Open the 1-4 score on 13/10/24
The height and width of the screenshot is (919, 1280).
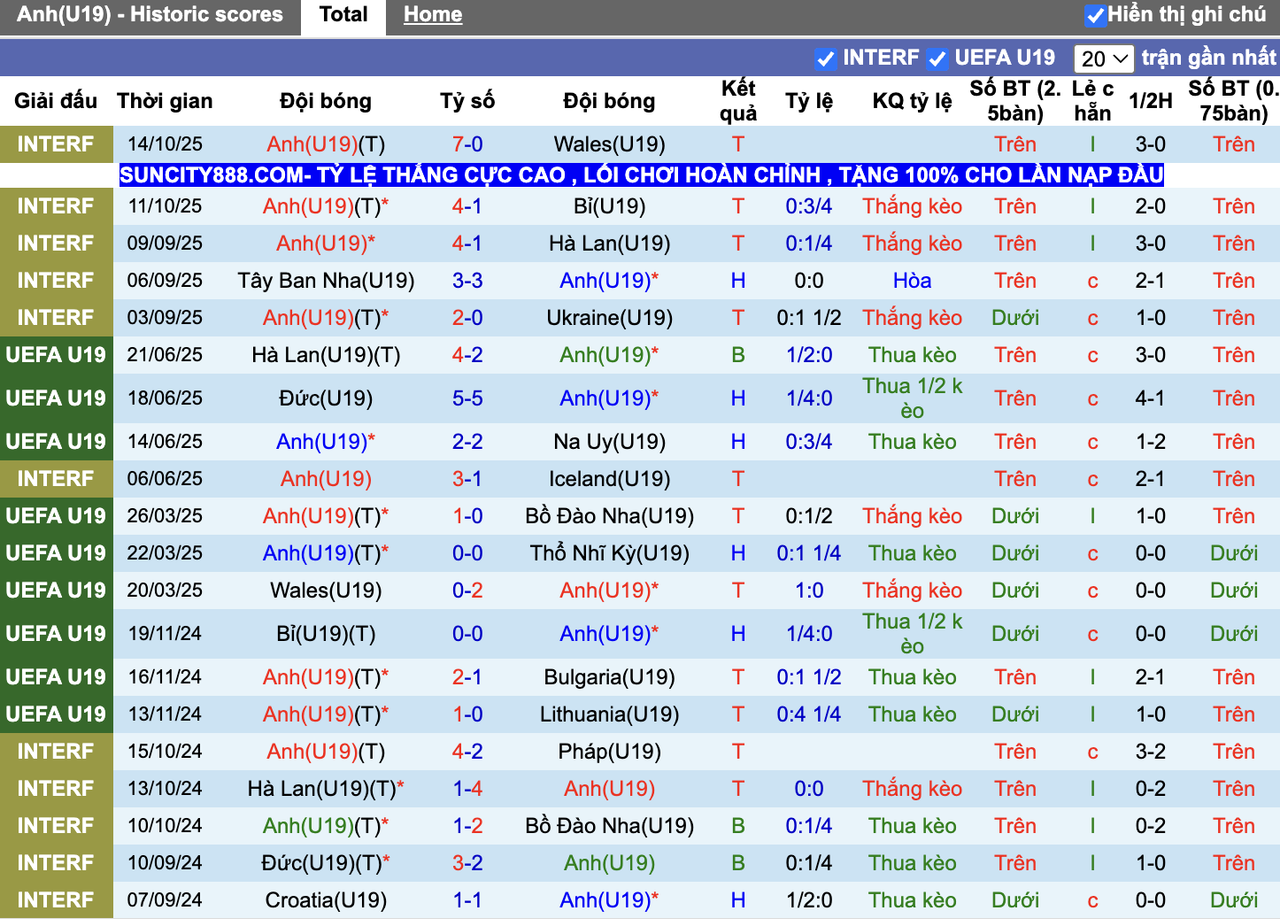point(467,789)
